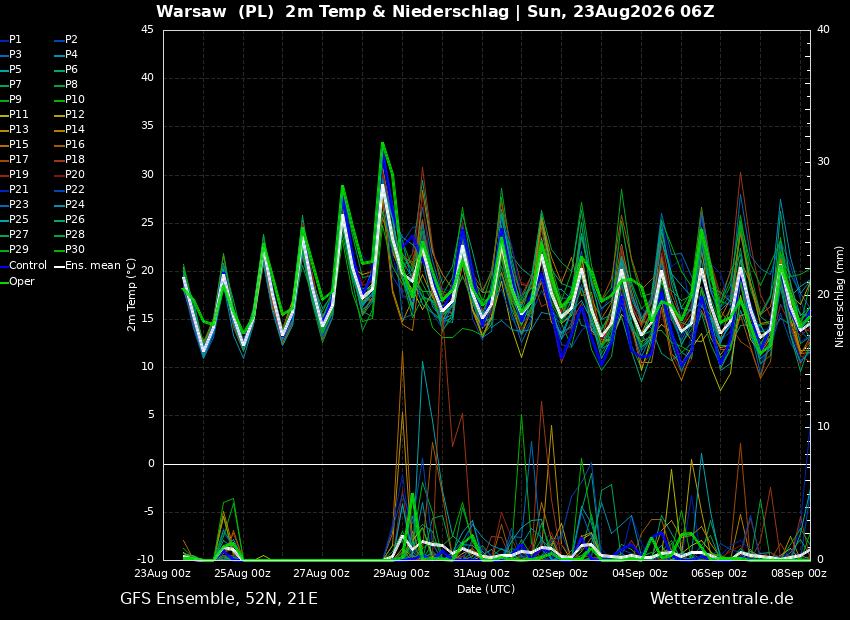
Task: Select the 25Aug 00z date label
Action: click(243, 573)
